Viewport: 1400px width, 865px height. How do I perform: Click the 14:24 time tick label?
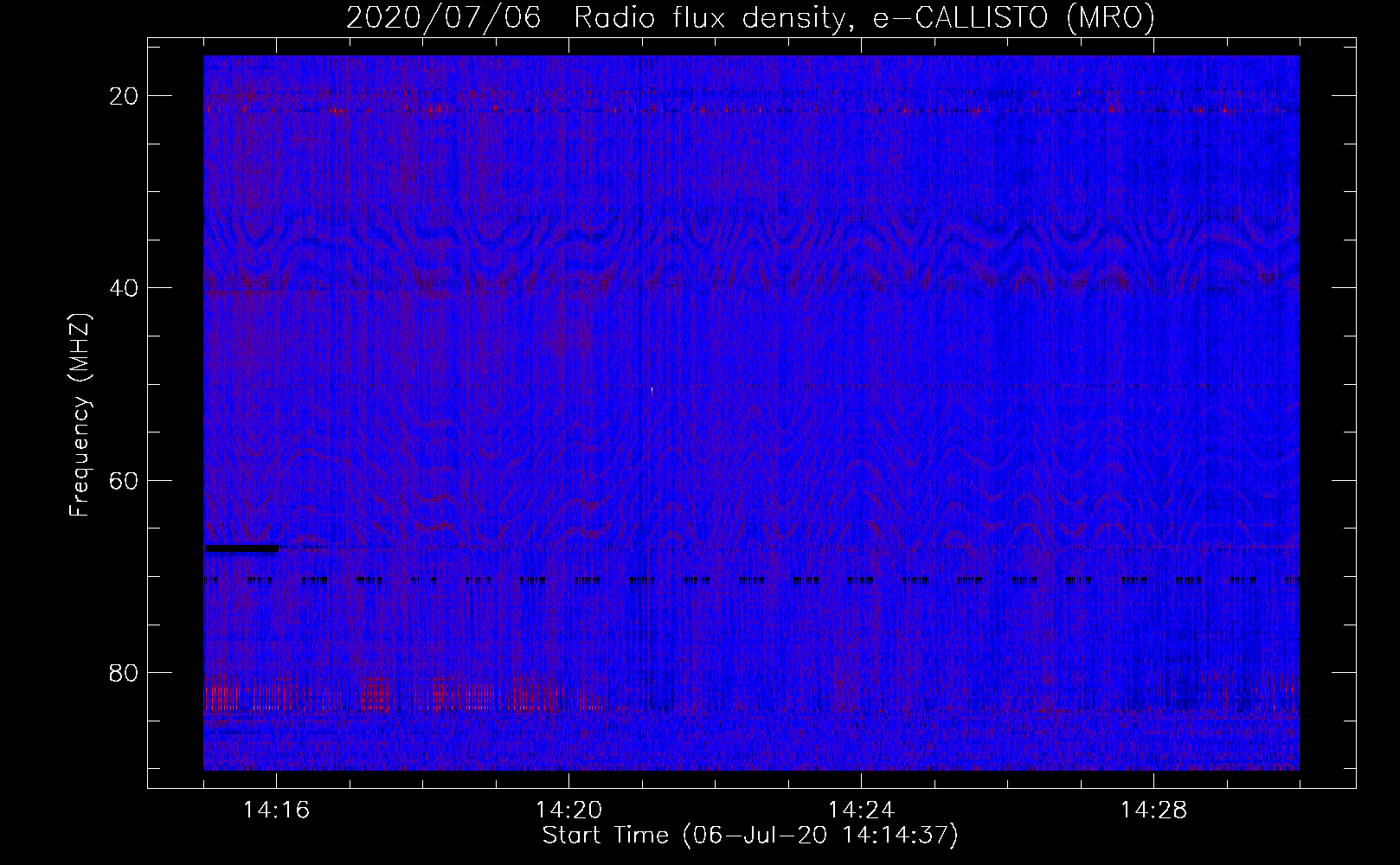coord(861,811)
